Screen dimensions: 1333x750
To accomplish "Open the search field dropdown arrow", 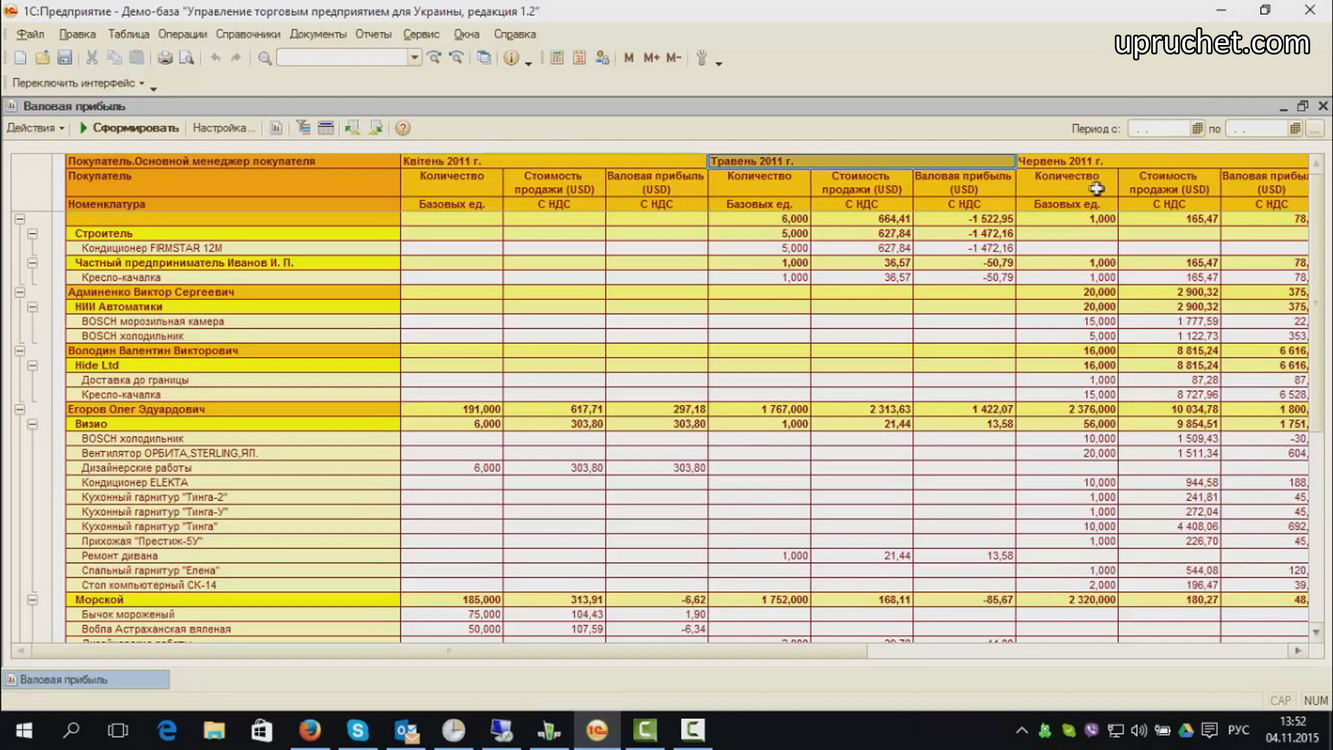I will [x=414, y=58].
